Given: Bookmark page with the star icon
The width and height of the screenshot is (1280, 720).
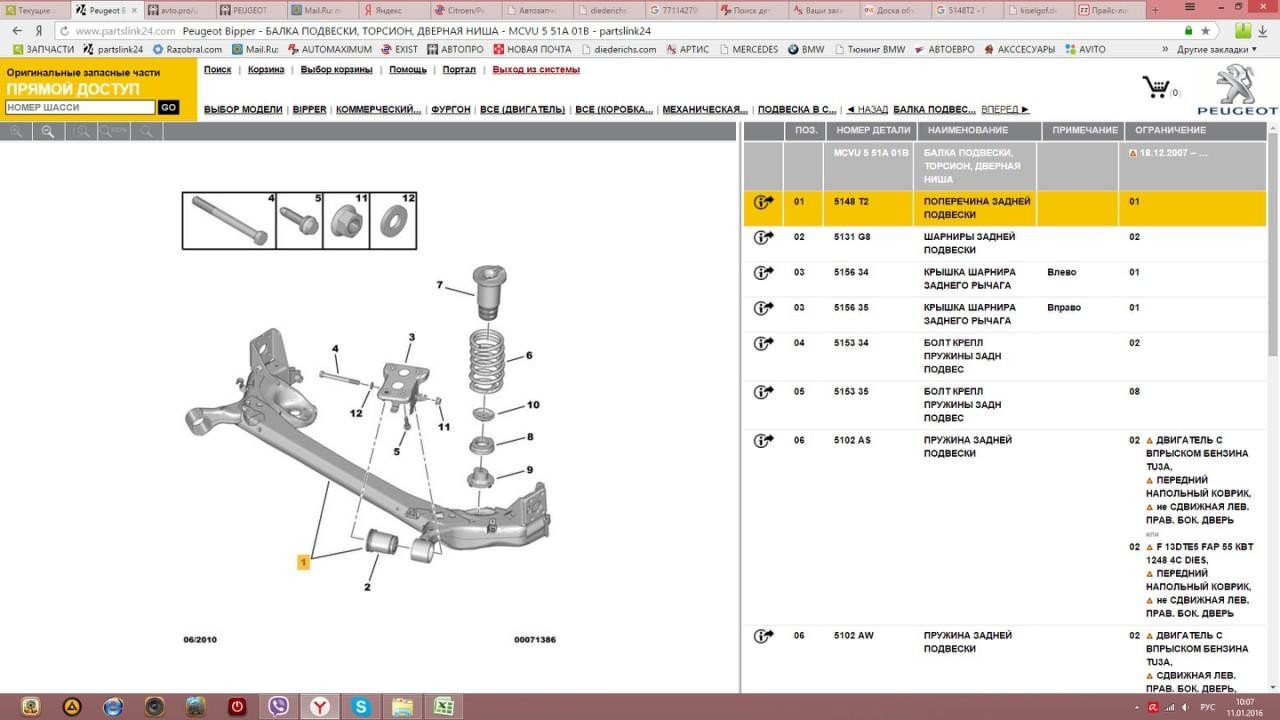Looking at the screenshot, I should pyautogui.click(x=1207, y=31).
